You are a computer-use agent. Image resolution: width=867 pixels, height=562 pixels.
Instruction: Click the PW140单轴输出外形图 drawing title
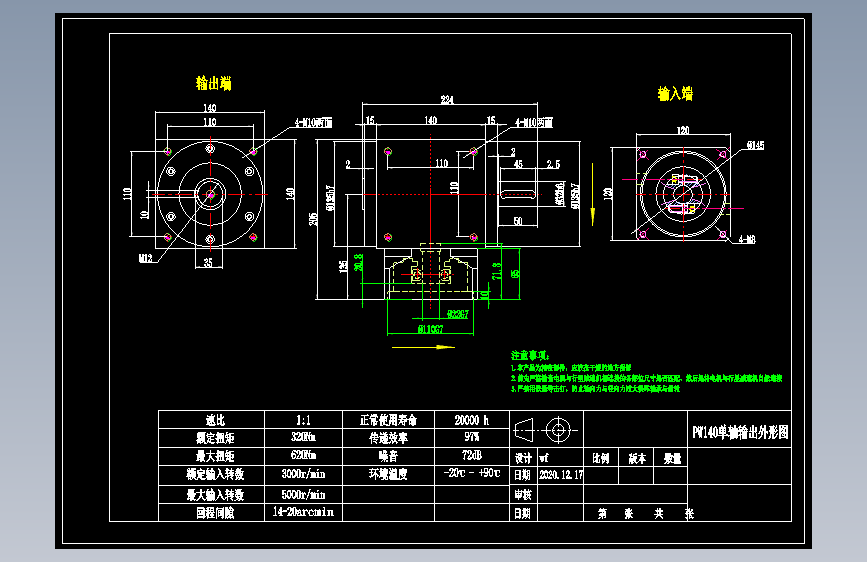point(740,432)
